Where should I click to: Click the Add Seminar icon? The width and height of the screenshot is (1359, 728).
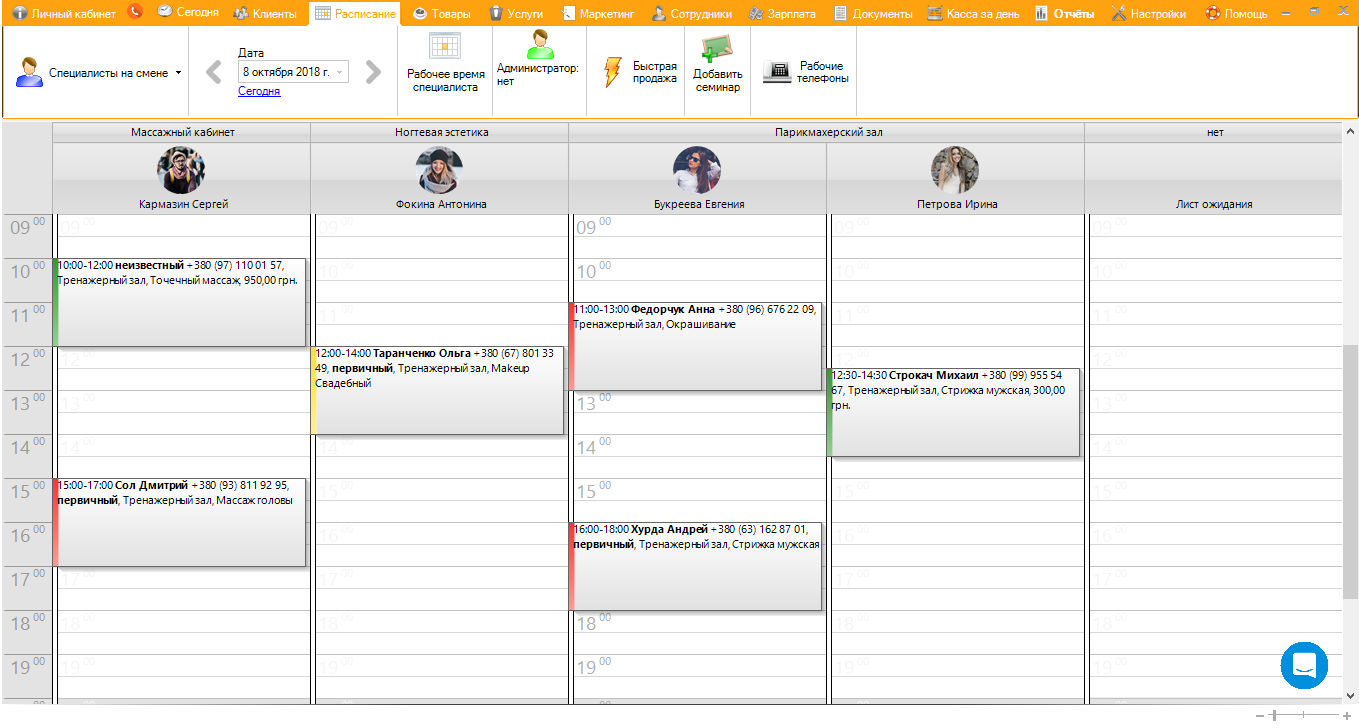coord(717,50)
